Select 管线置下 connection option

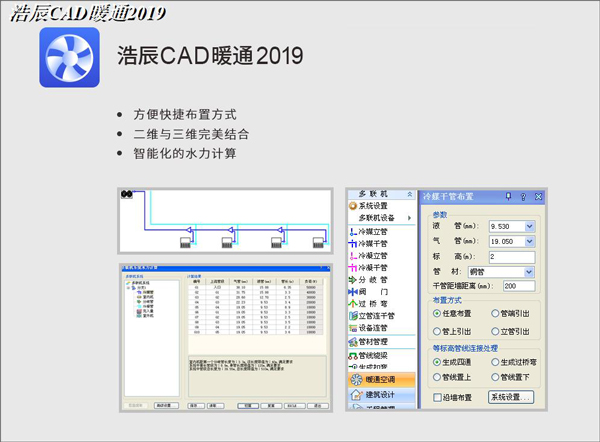[510, 377]
